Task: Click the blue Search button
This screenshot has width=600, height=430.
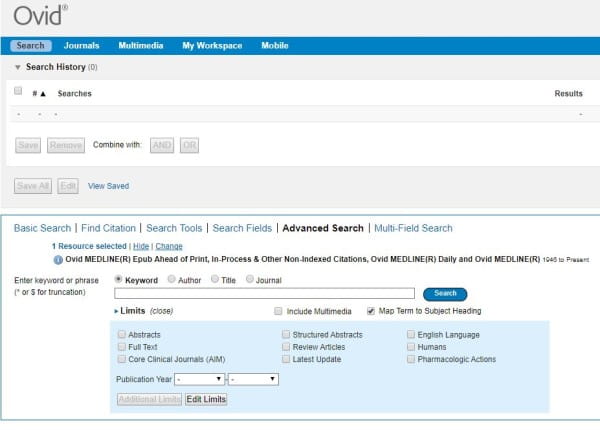Action: [x=445, y=294]
